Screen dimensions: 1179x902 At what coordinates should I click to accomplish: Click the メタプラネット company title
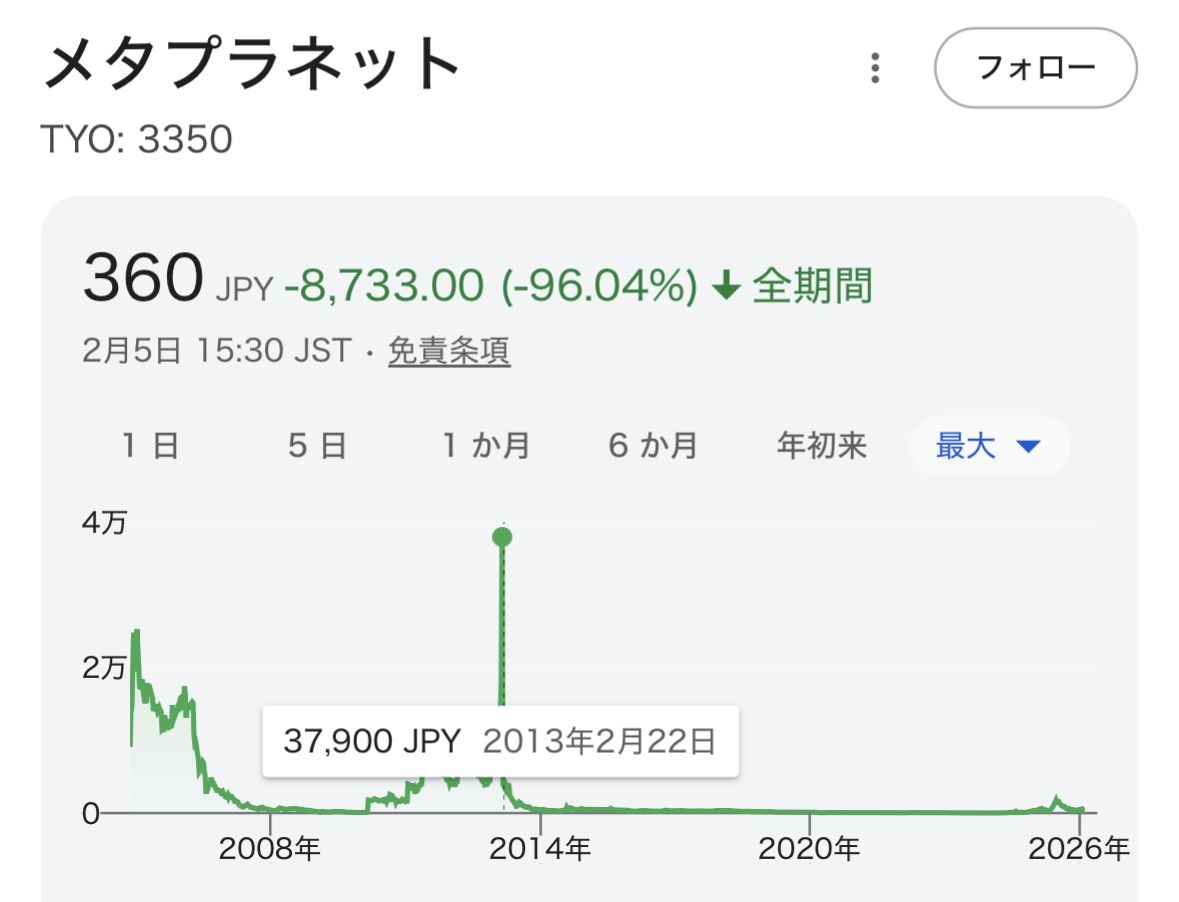click(253, 66)
